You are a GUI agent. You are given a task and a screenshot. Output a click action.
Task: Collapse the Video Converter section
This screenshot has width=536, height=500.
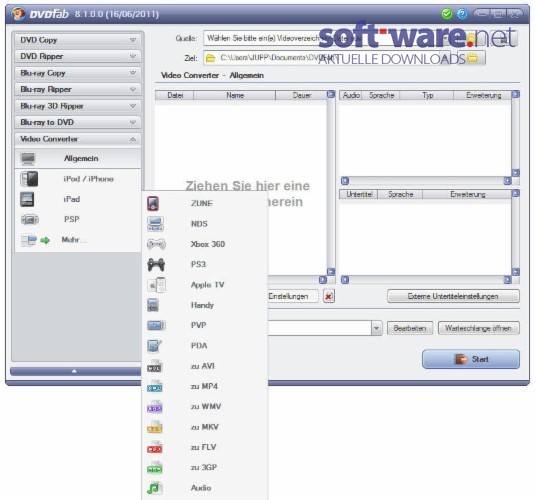78,139
